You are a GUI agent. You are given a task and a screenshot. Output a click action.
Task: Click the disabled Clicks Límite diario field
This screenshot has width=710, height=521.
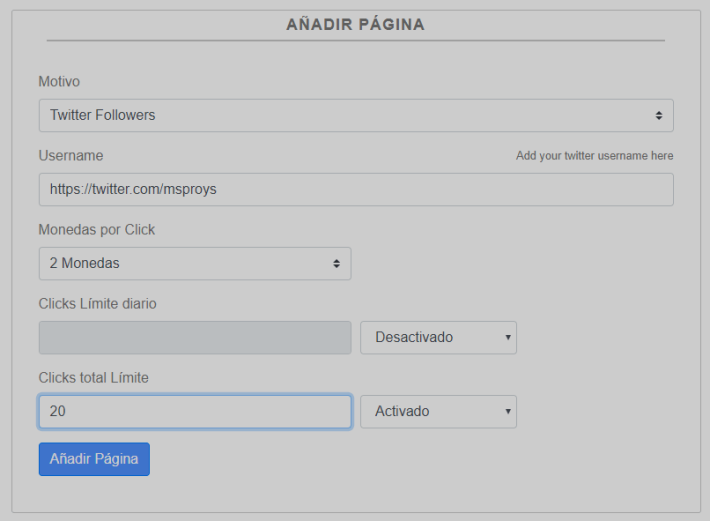click(195, 338)
